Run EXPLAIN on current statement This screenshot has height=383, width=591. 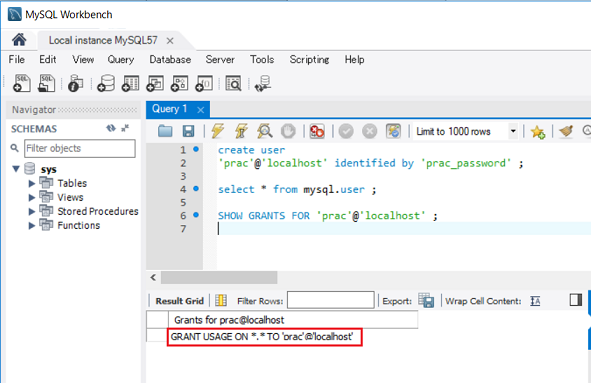tap(265, 131)
